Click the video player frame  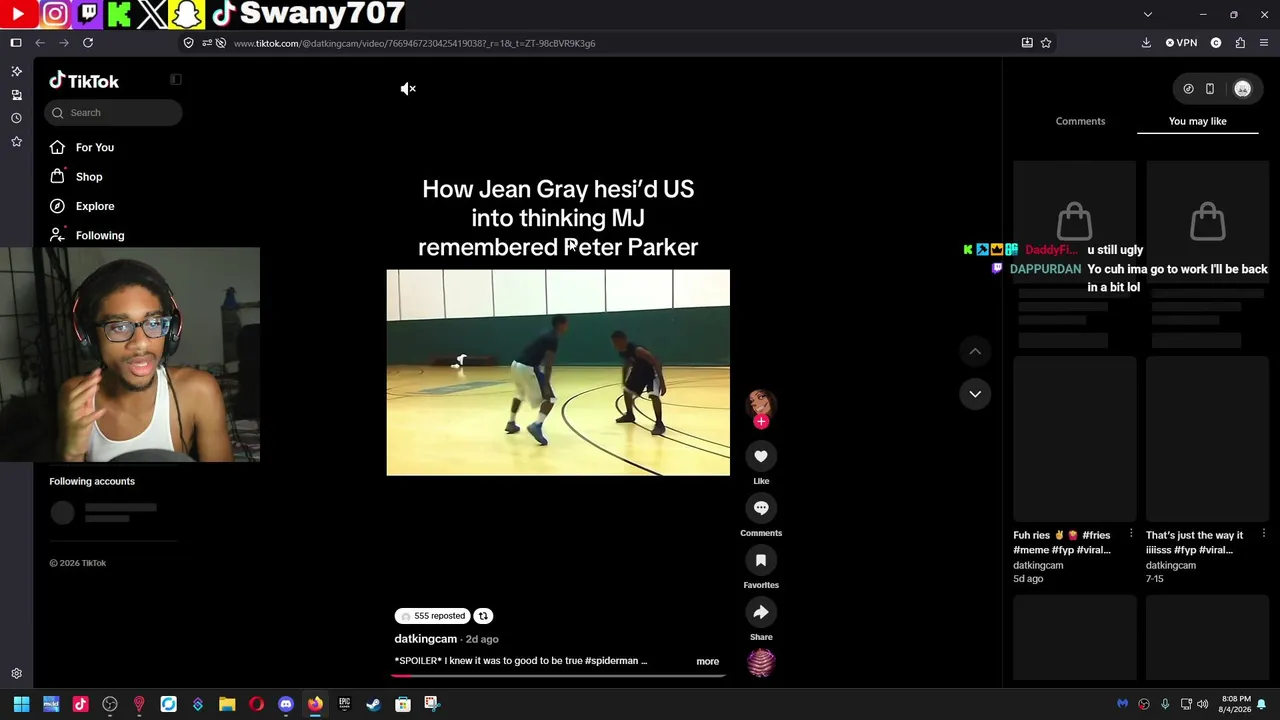pos(558,372)
